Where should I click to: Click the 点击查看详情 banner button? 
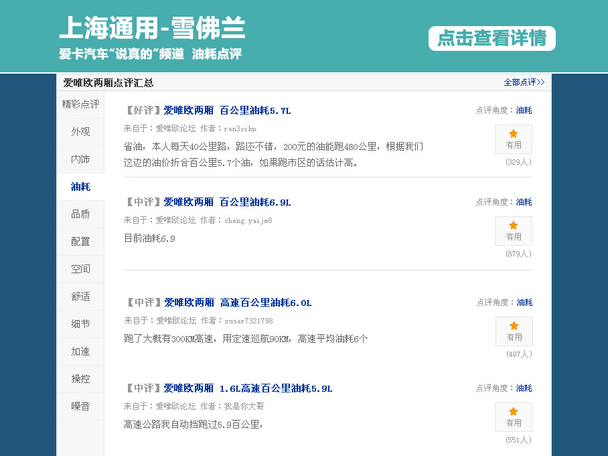[x=492, y=38]
